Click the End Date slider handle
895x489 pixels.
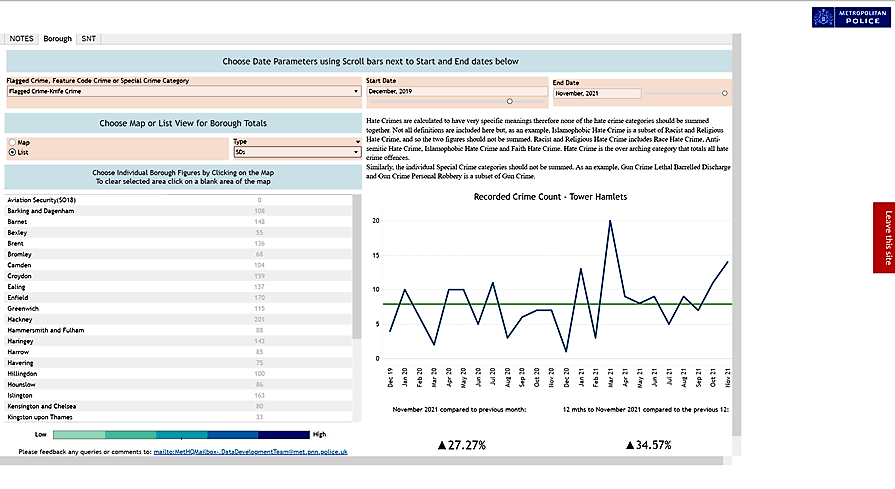pyautogui.click(x=725, y=93)
